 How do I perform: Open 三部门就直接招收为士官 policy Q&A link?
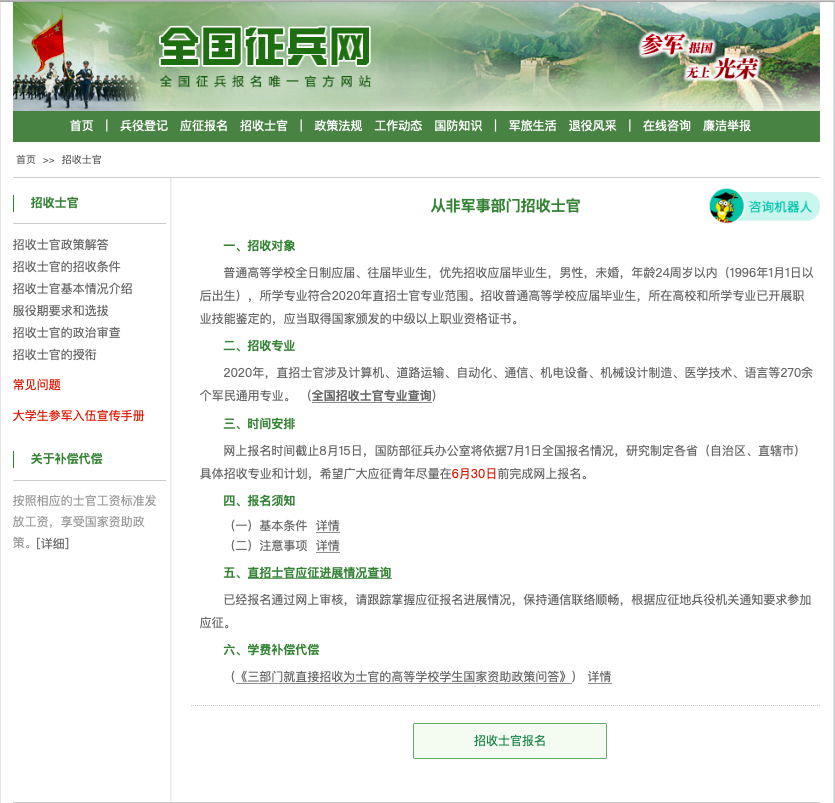404,677
